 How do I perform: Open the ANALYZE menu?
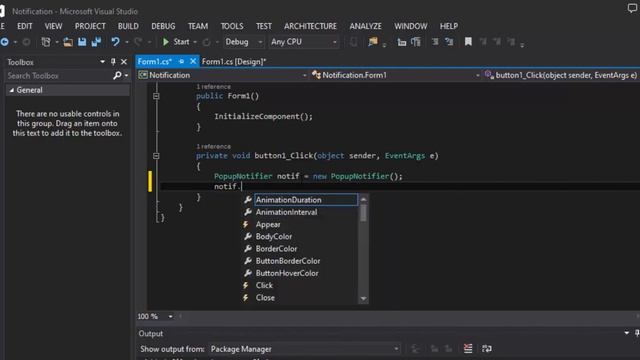(365, 26)
